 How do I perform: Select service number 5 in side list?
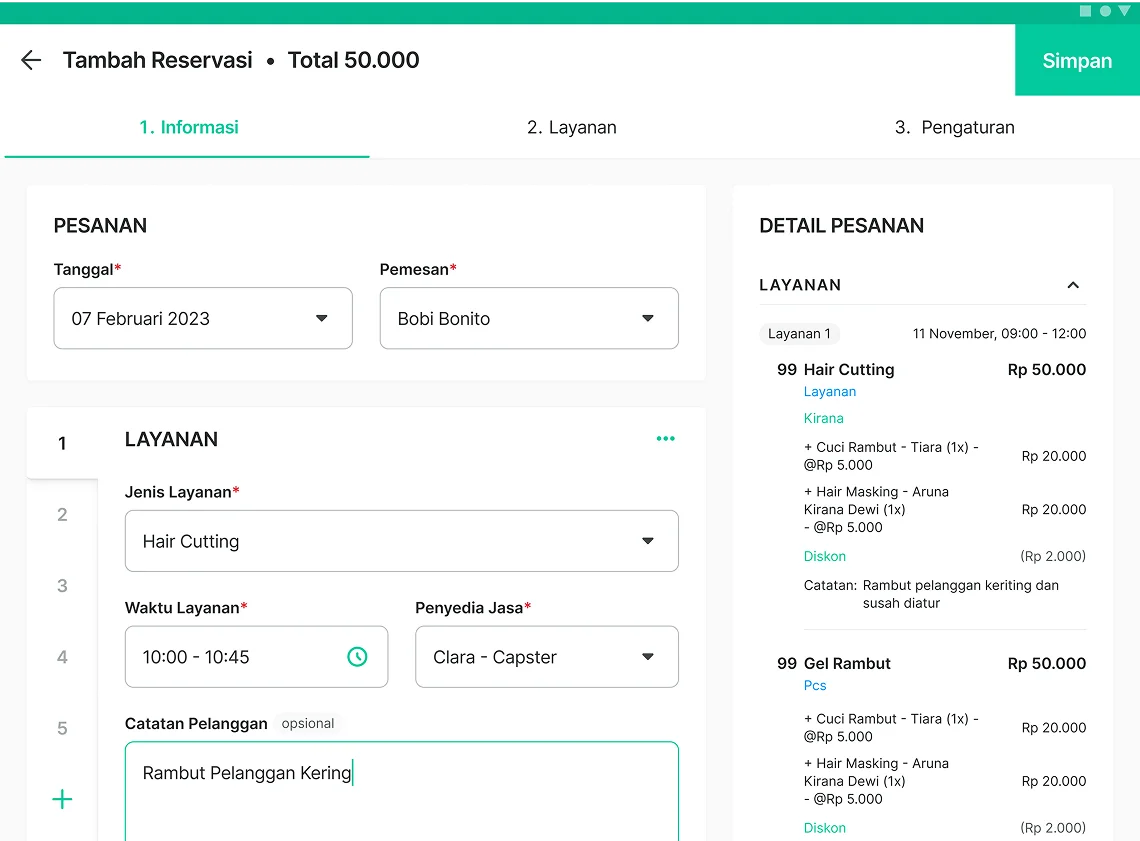point(62,728)
